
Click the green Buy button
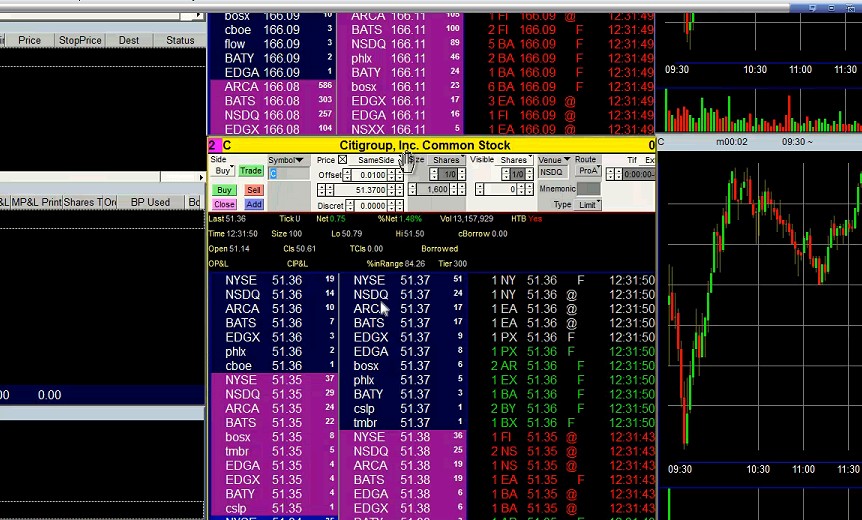[x=224, y=190]
